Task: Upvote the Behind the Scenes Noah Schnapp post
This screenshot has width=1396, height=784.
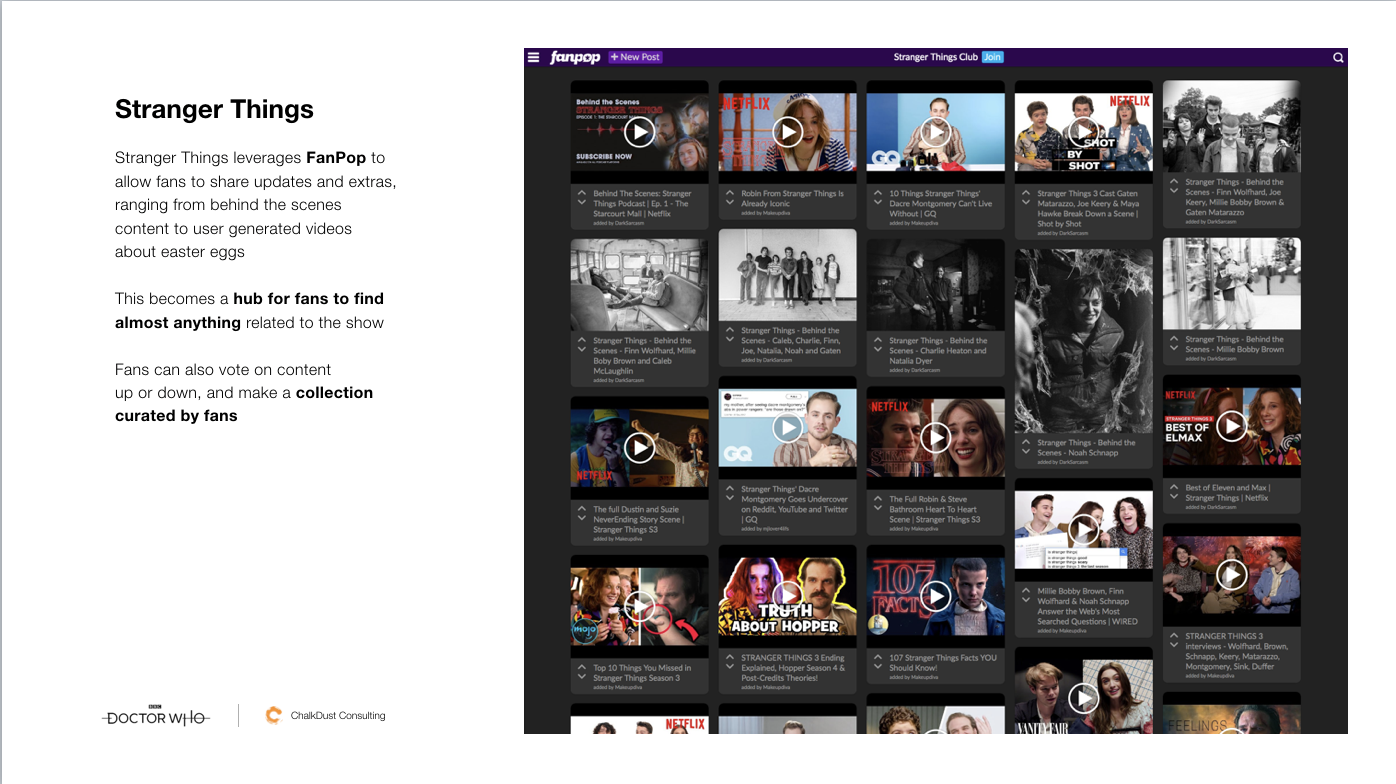Action: 1026,440
